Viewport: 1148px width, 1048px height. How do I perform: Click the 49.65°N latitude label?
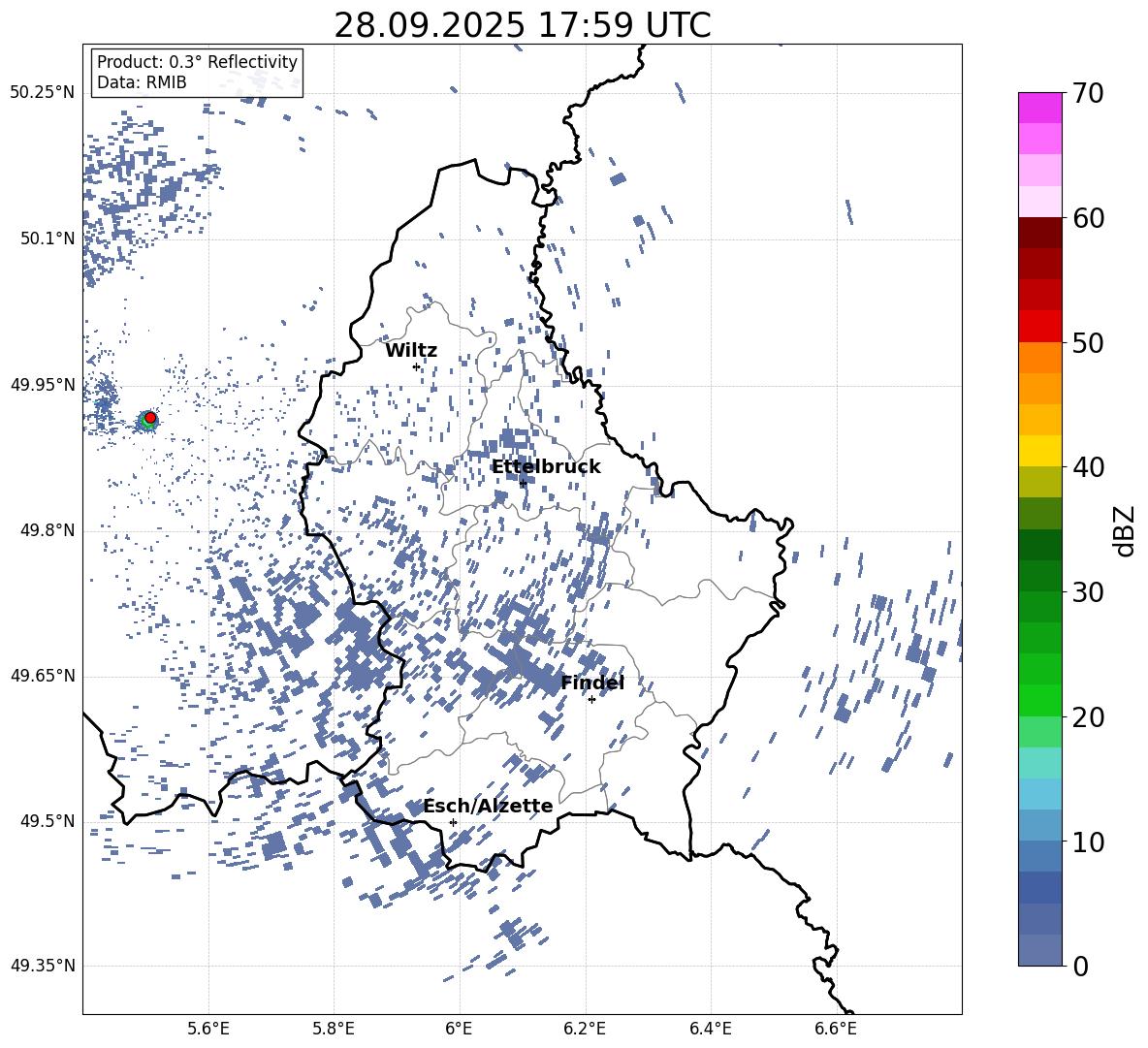[x=43, y=675]
